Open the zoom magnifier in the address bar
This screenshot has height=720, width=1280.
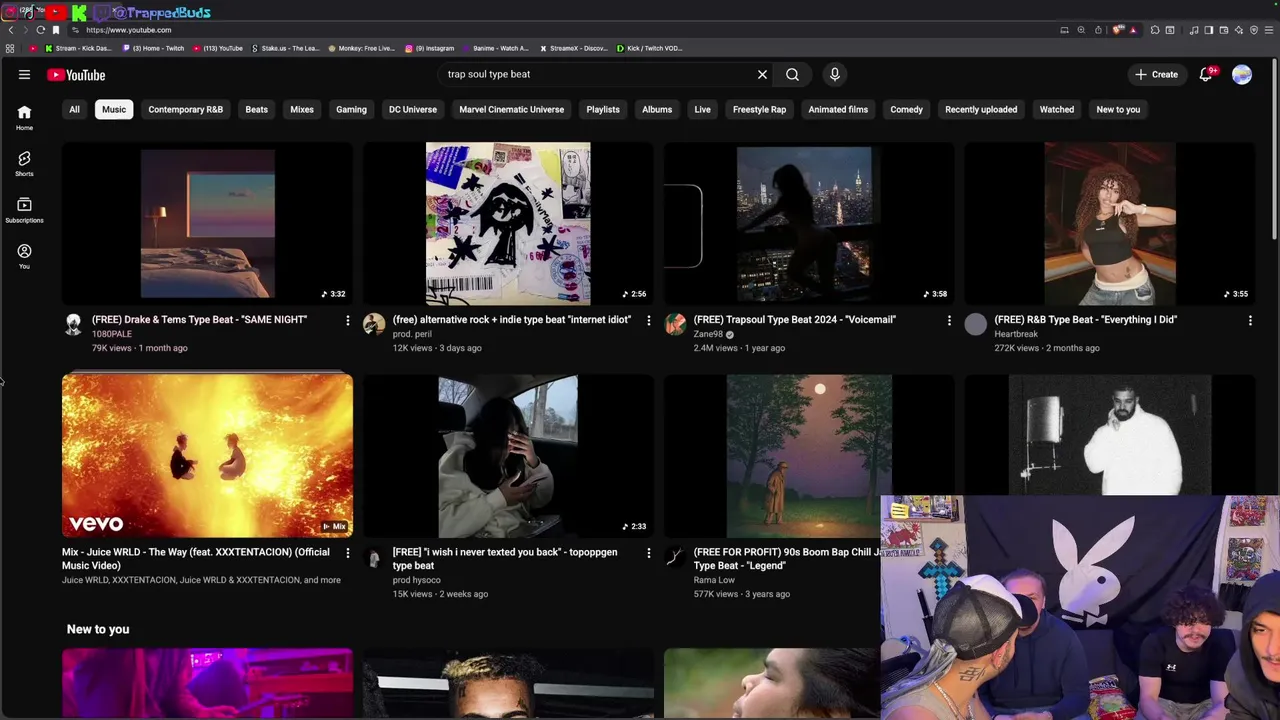tap(1081, 30)
